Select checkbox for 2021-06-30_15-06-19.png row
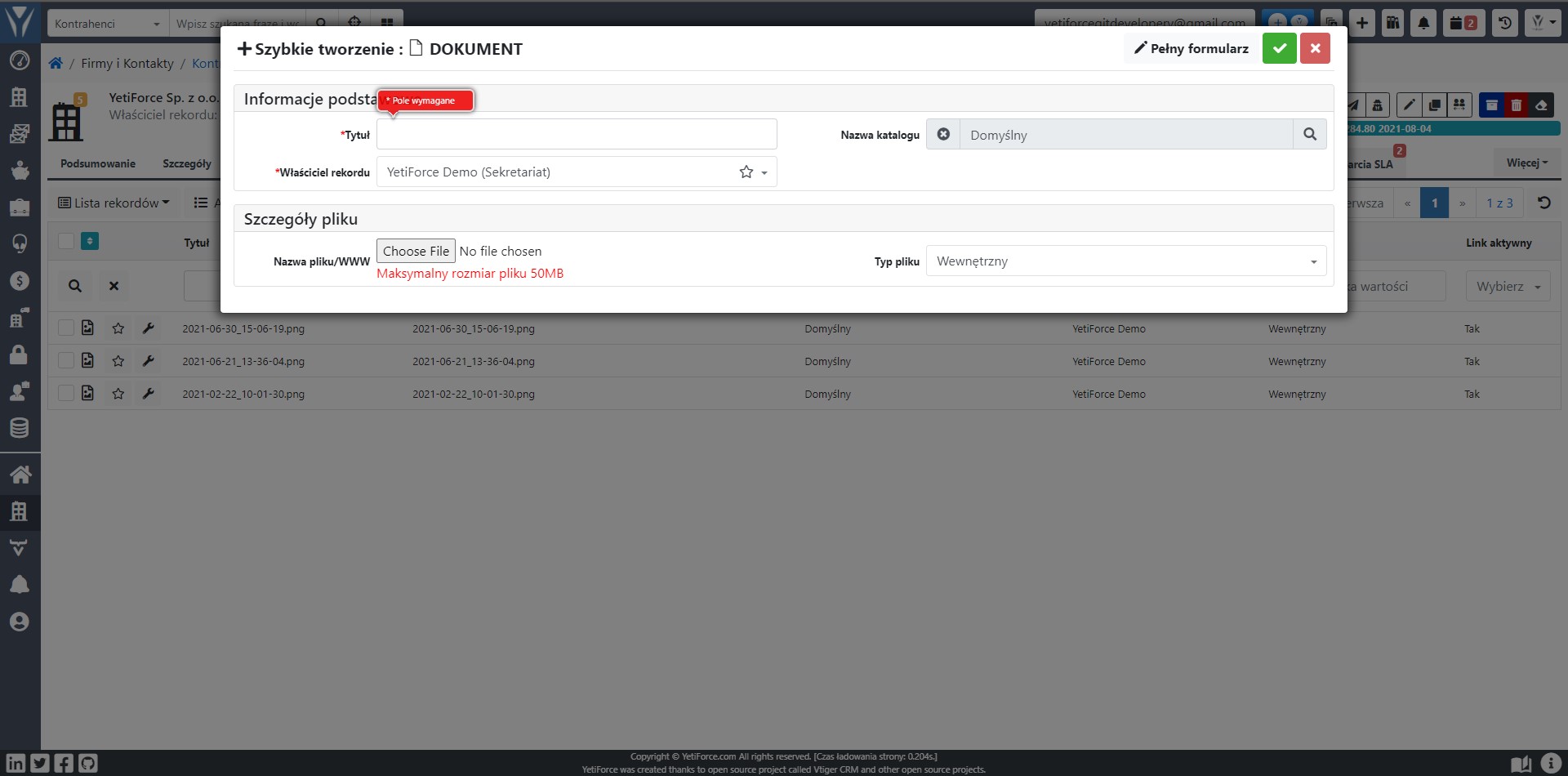The width and height of the screenshot is (1568, 776). [66, 328]
